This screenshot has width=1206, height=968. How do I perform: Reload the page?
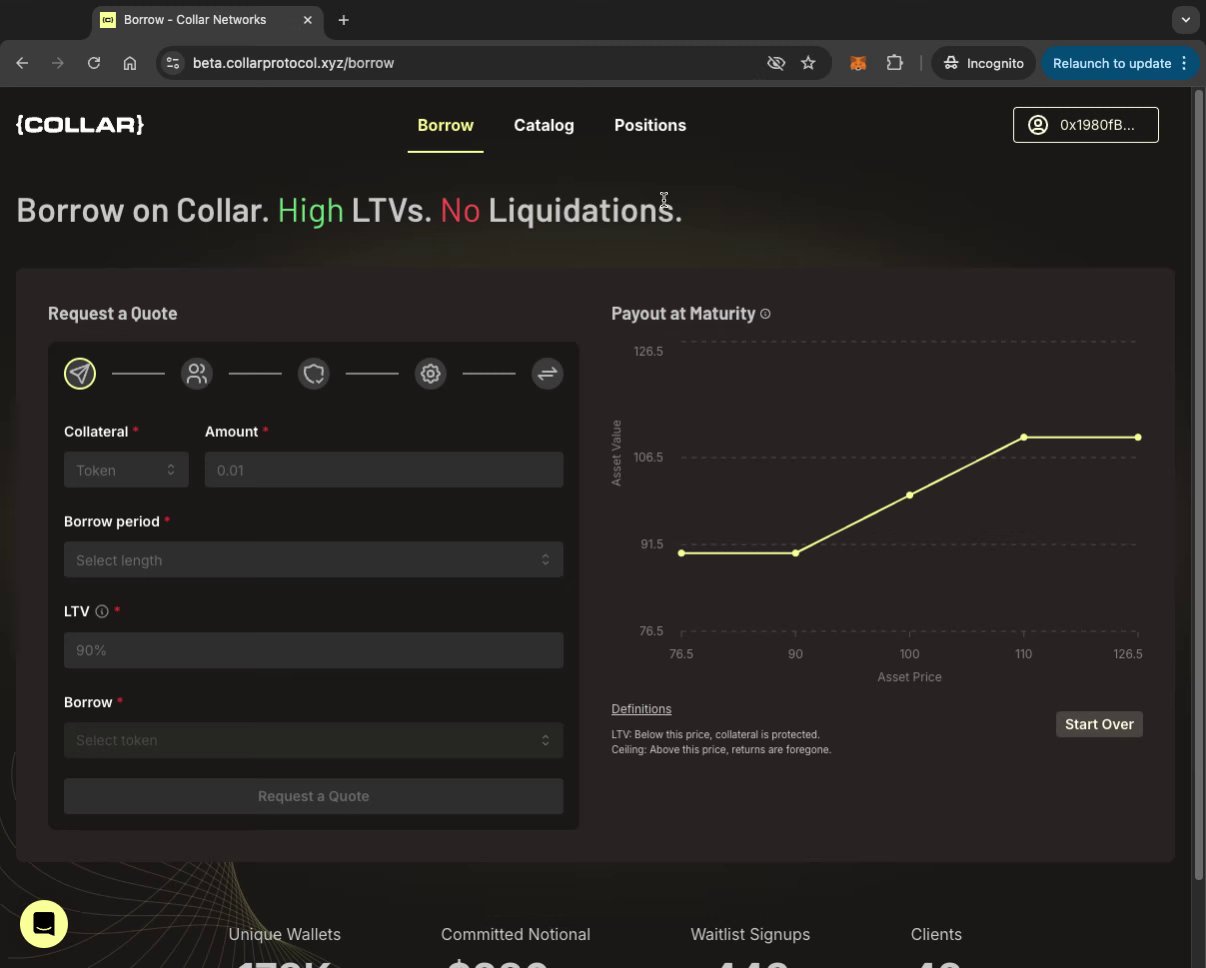(94, 63)
